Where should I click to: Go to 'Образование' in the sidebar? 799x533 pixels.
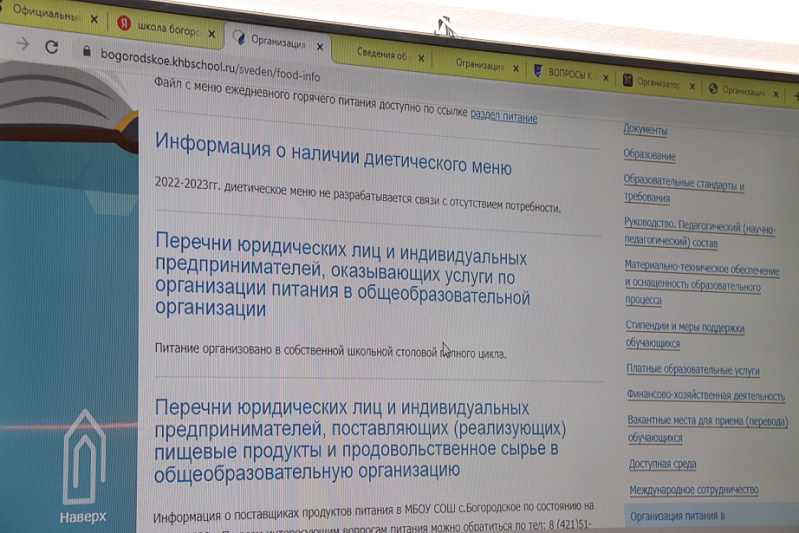pyautogui.click(x=649, y=155)
